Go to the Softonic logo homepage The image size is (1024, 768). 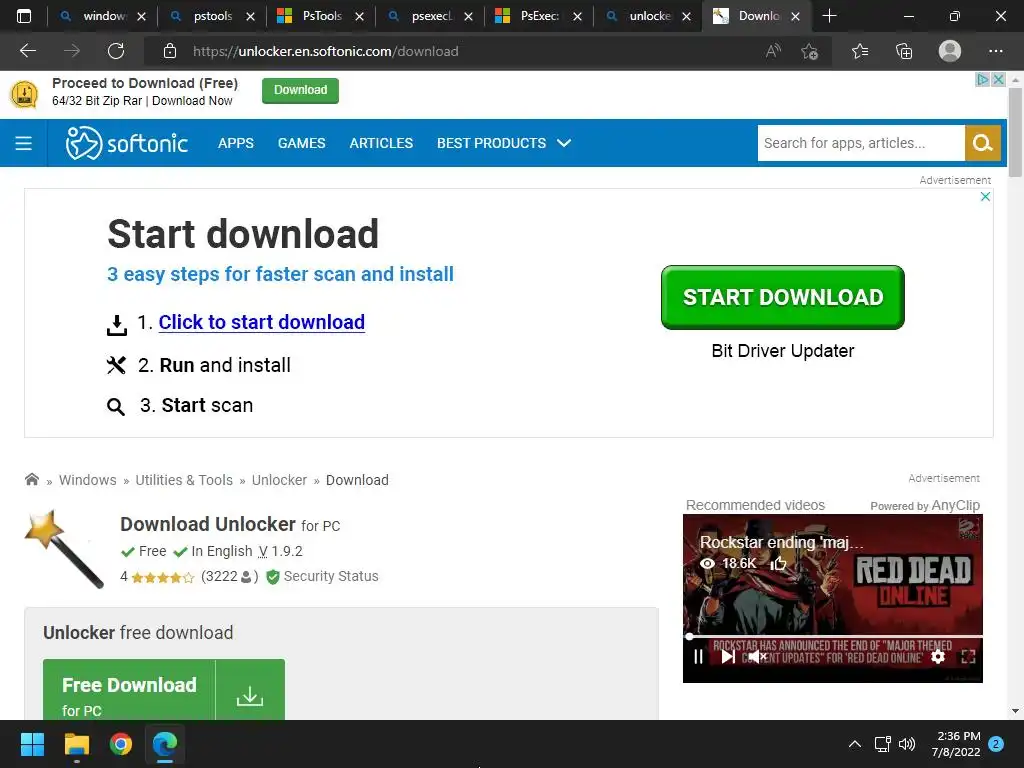[127, 143]
